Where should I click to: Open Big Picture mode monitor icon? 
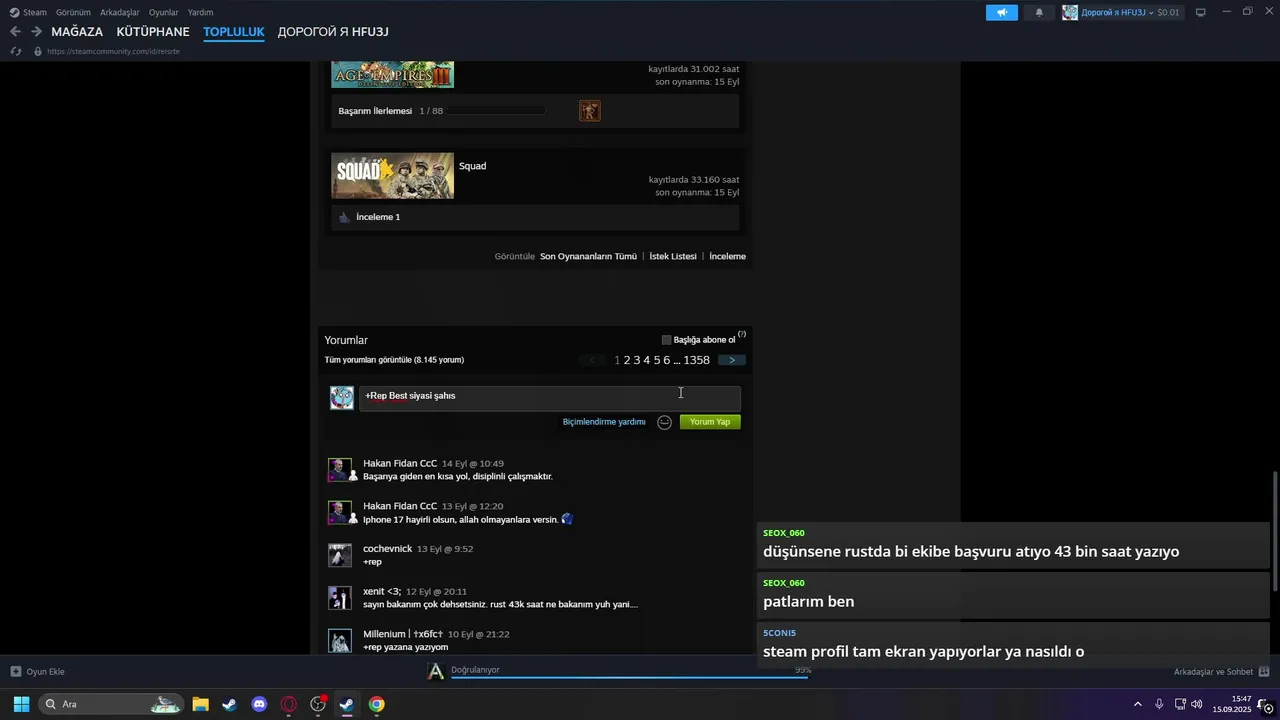coord(1201,12)
